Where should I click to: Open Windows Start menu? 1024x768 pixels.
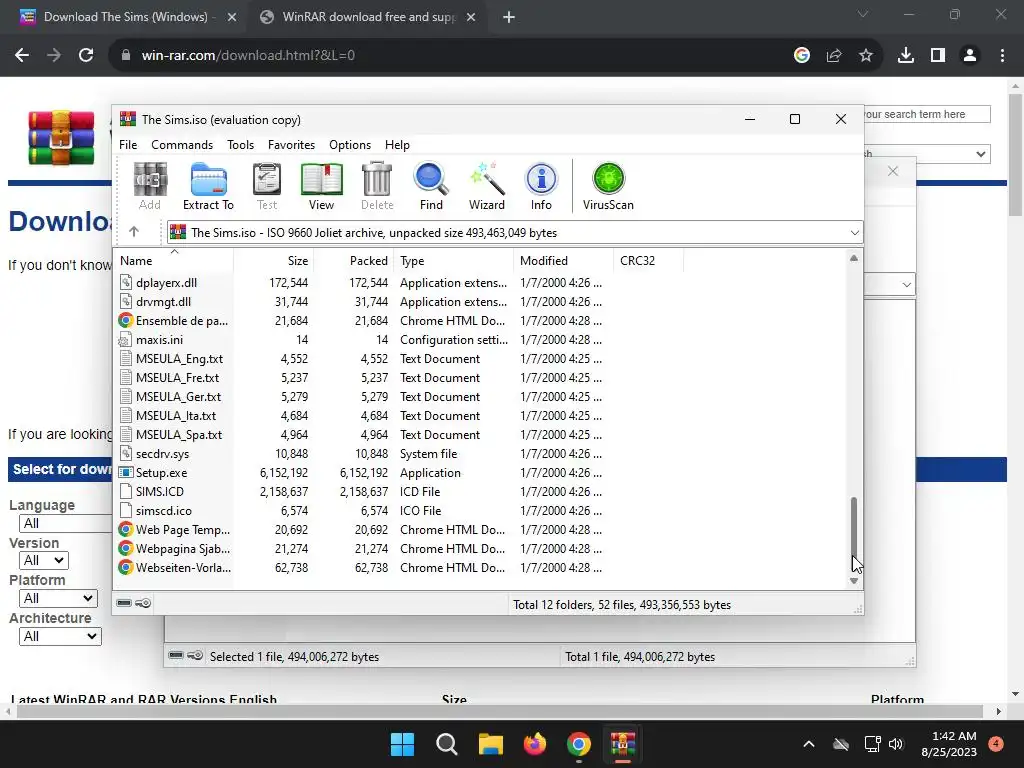pos(402,744)
